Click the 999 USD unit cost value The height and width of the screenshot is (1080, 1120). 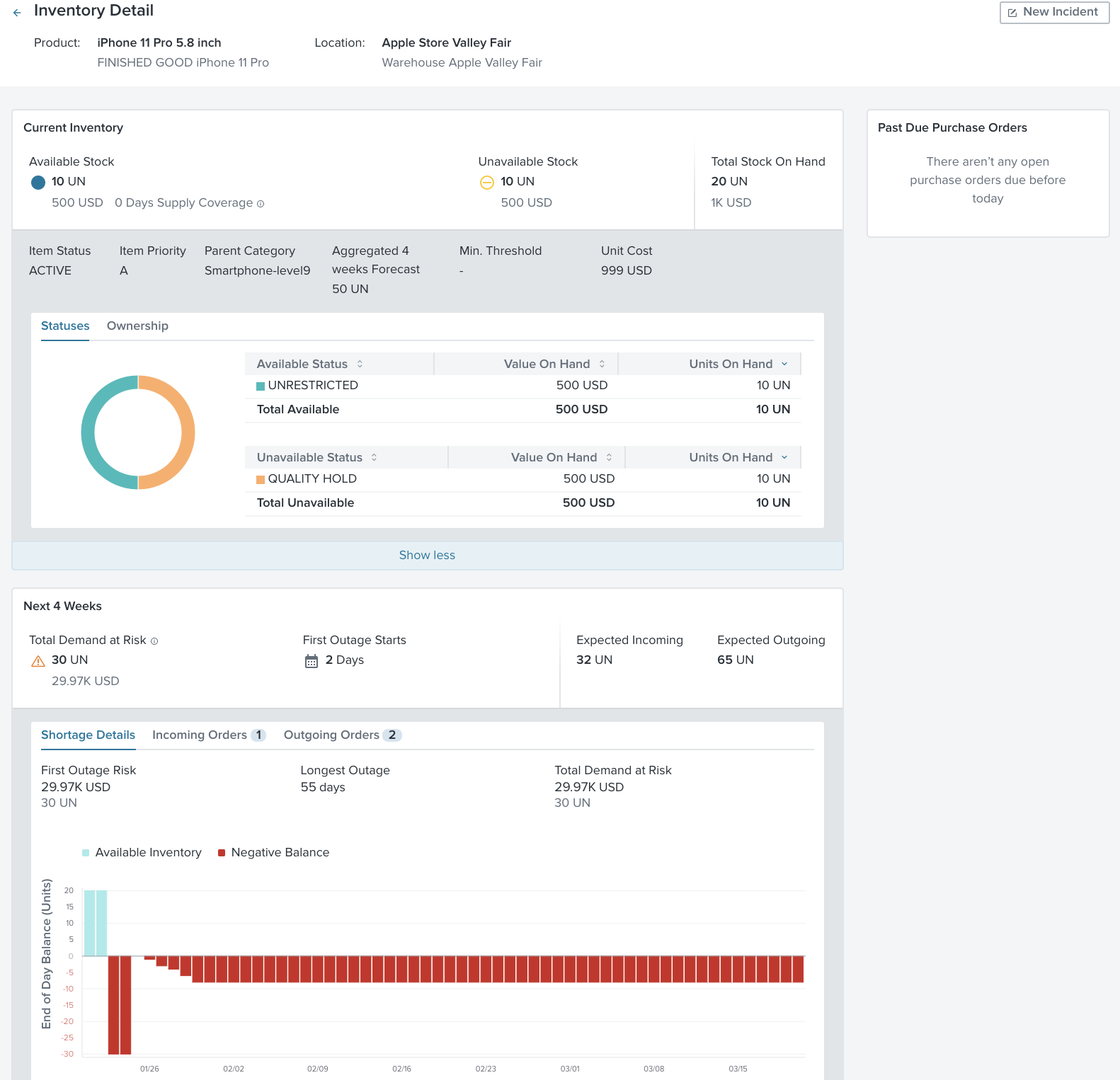point(627,270)
